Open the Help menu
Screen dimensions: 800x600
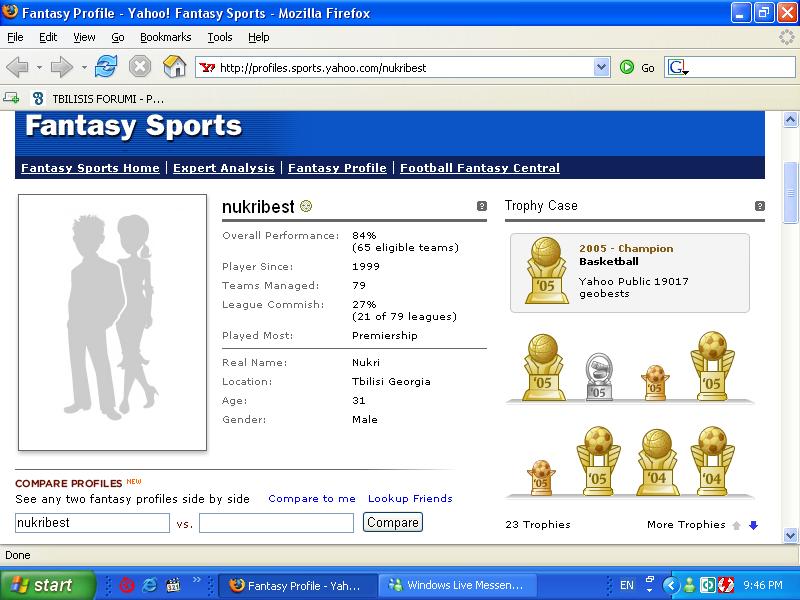(x=259, y=37)
